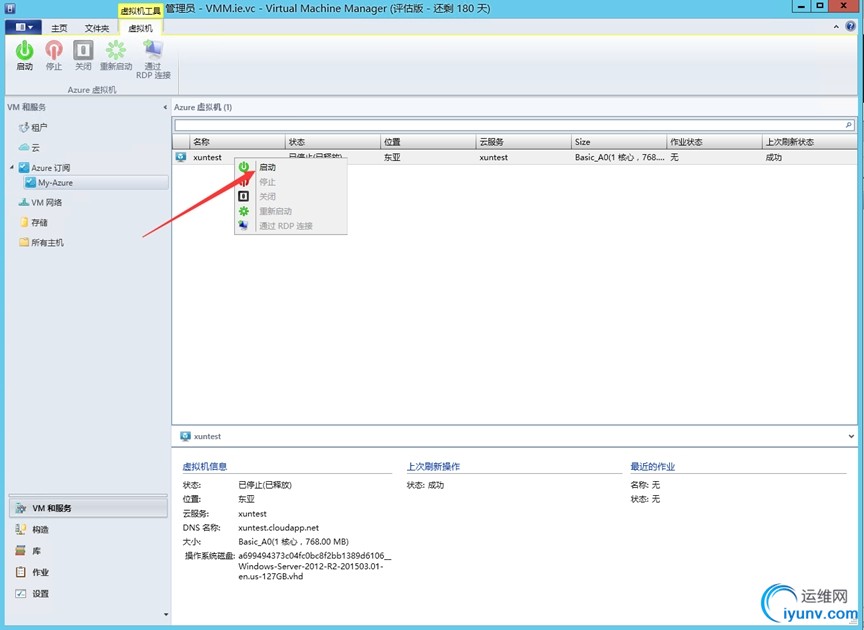Switch to the 主页 (Home) tab
Image resolution: width=864 pixels, height=630 pixels.
(59, 28)
